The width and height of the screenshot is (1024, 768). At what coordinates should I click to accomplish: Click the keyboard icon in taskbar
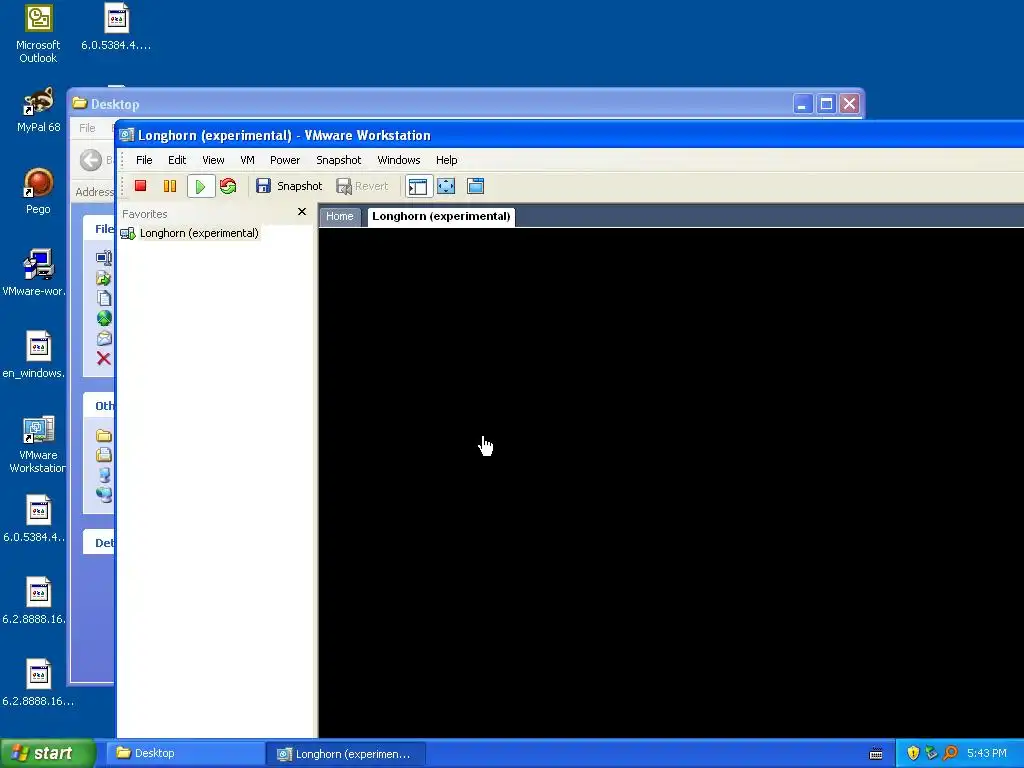pos(876,754)
